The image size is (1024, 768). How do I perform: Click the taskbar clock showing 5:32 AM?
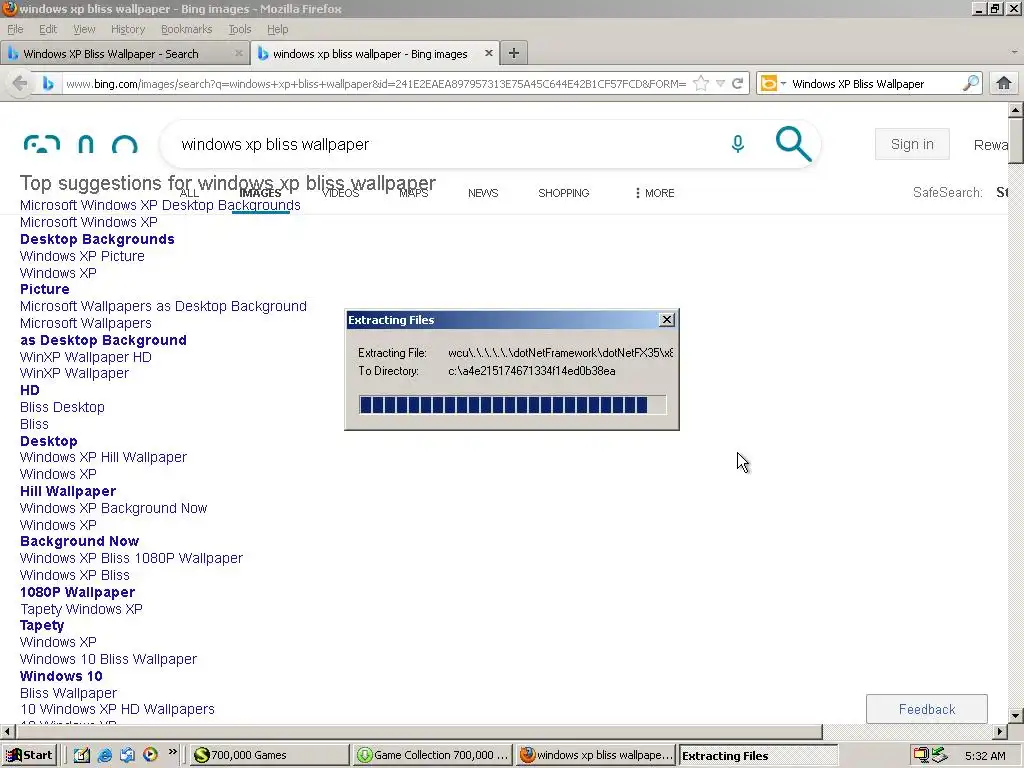(x=985, y=756)
